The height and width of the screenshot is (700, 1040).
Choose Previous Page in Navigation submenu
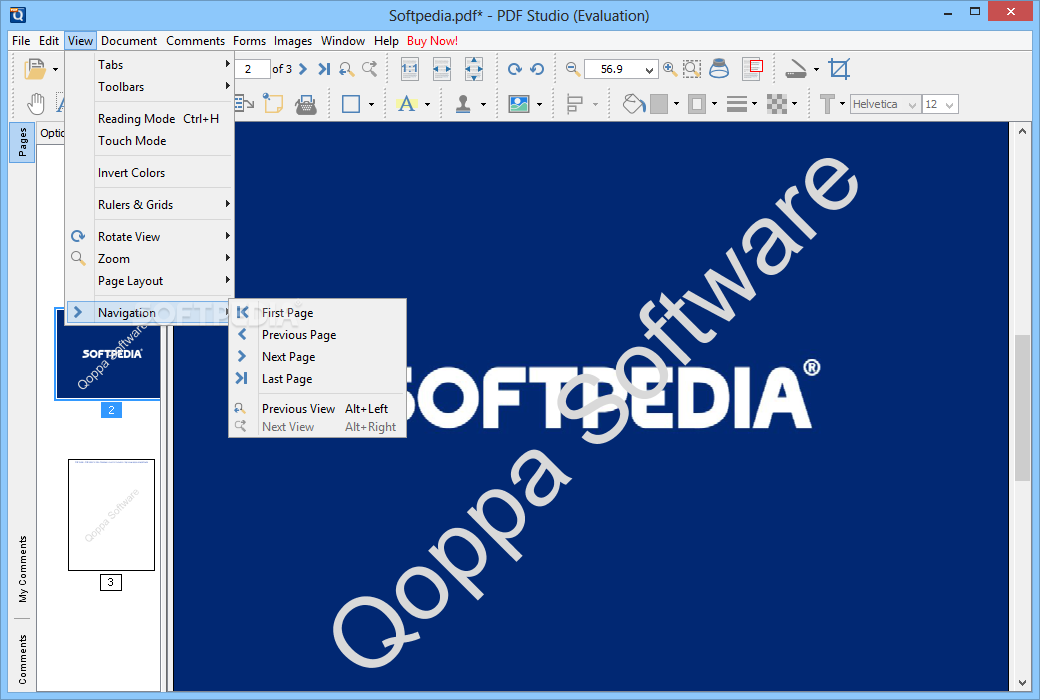pos(317,334)
